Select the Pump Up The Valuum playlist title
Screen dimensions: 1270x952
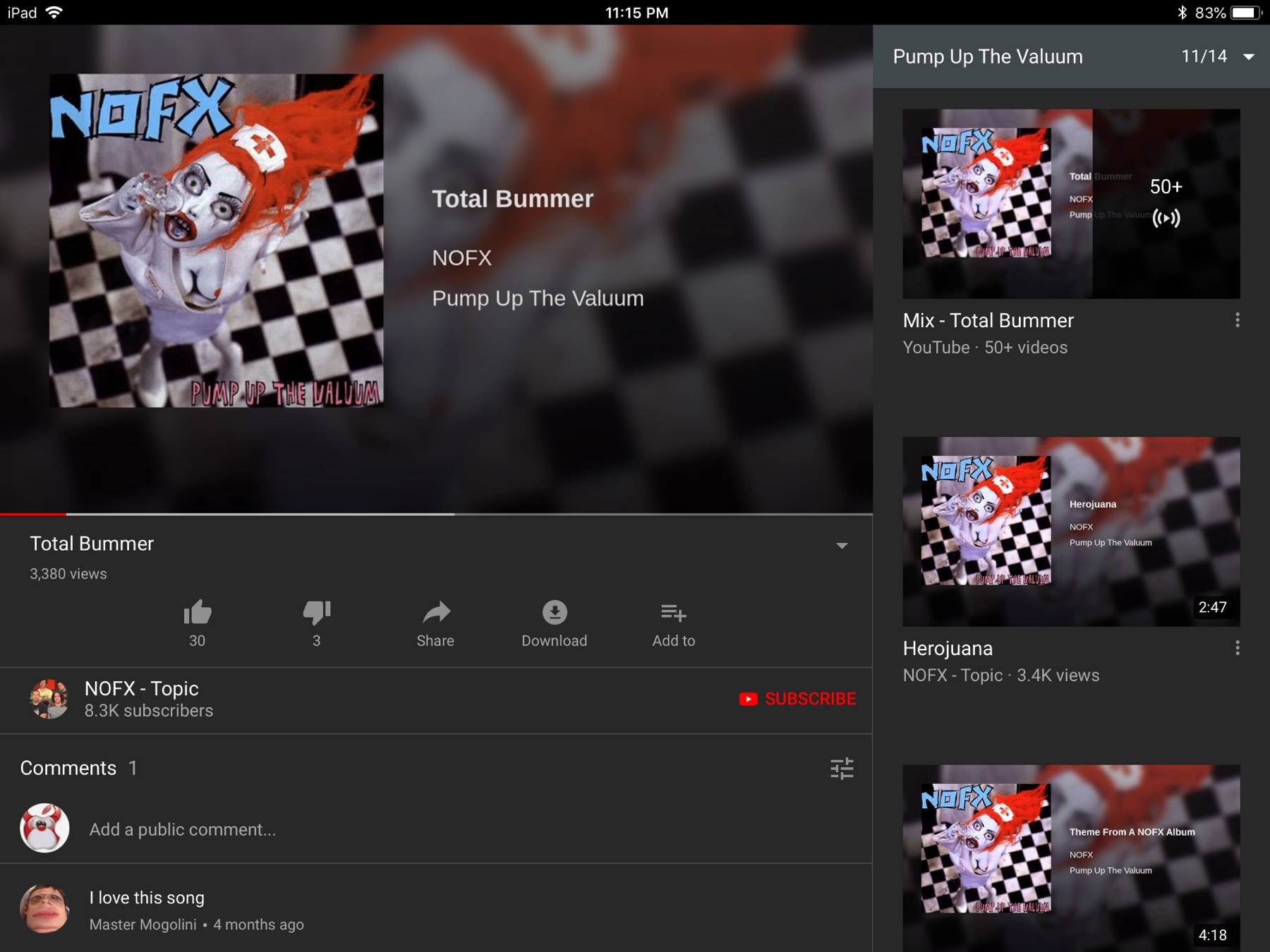988,57
